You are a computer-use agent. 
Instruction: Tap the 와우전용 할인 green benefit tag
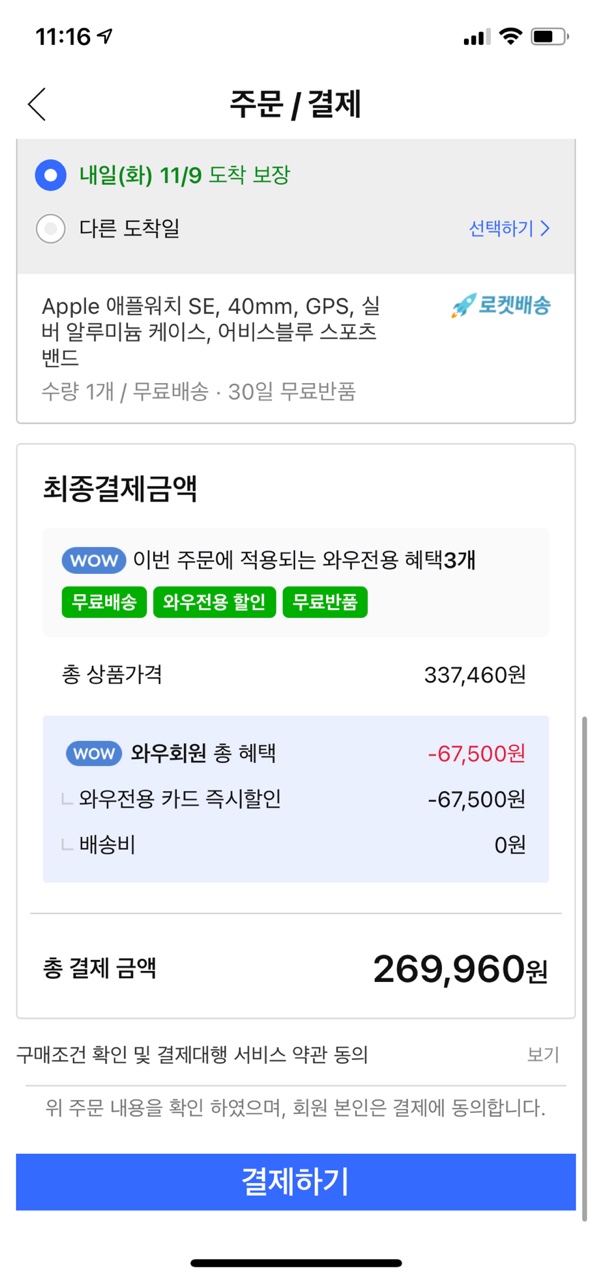tap(214, 602)
